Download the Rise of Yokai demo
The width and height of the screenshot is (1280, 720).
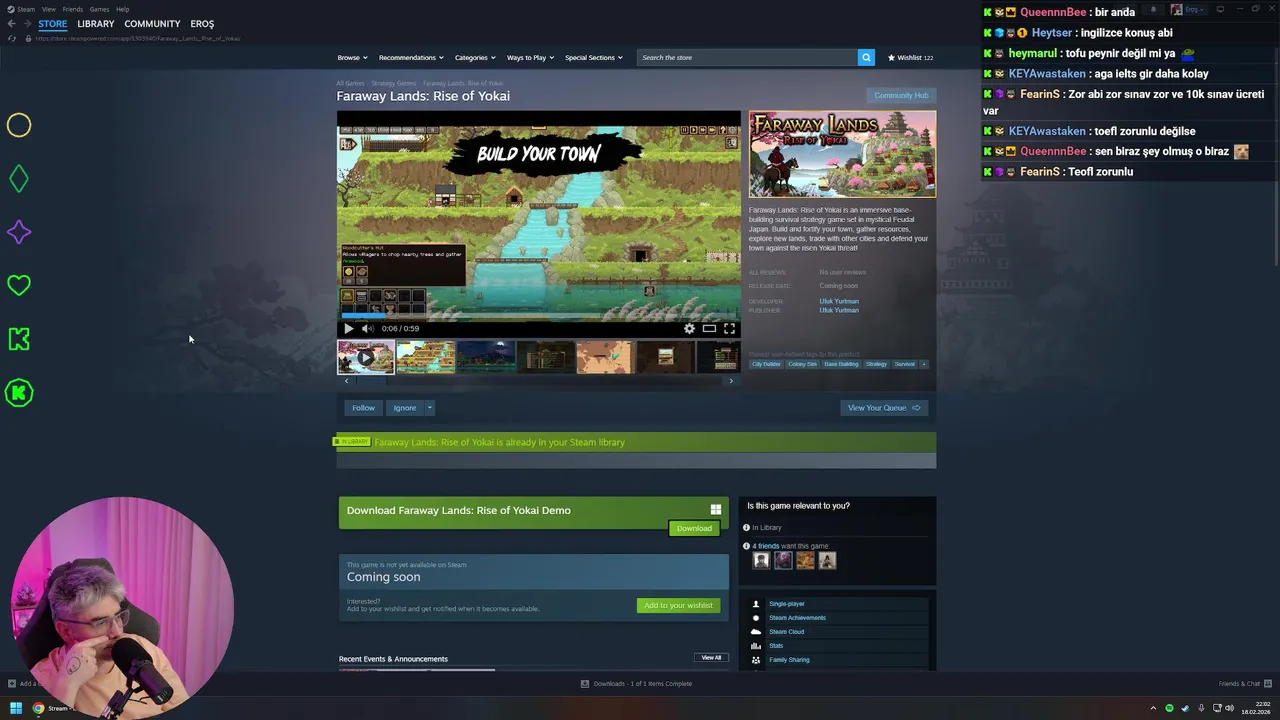[x=694, y=528]
